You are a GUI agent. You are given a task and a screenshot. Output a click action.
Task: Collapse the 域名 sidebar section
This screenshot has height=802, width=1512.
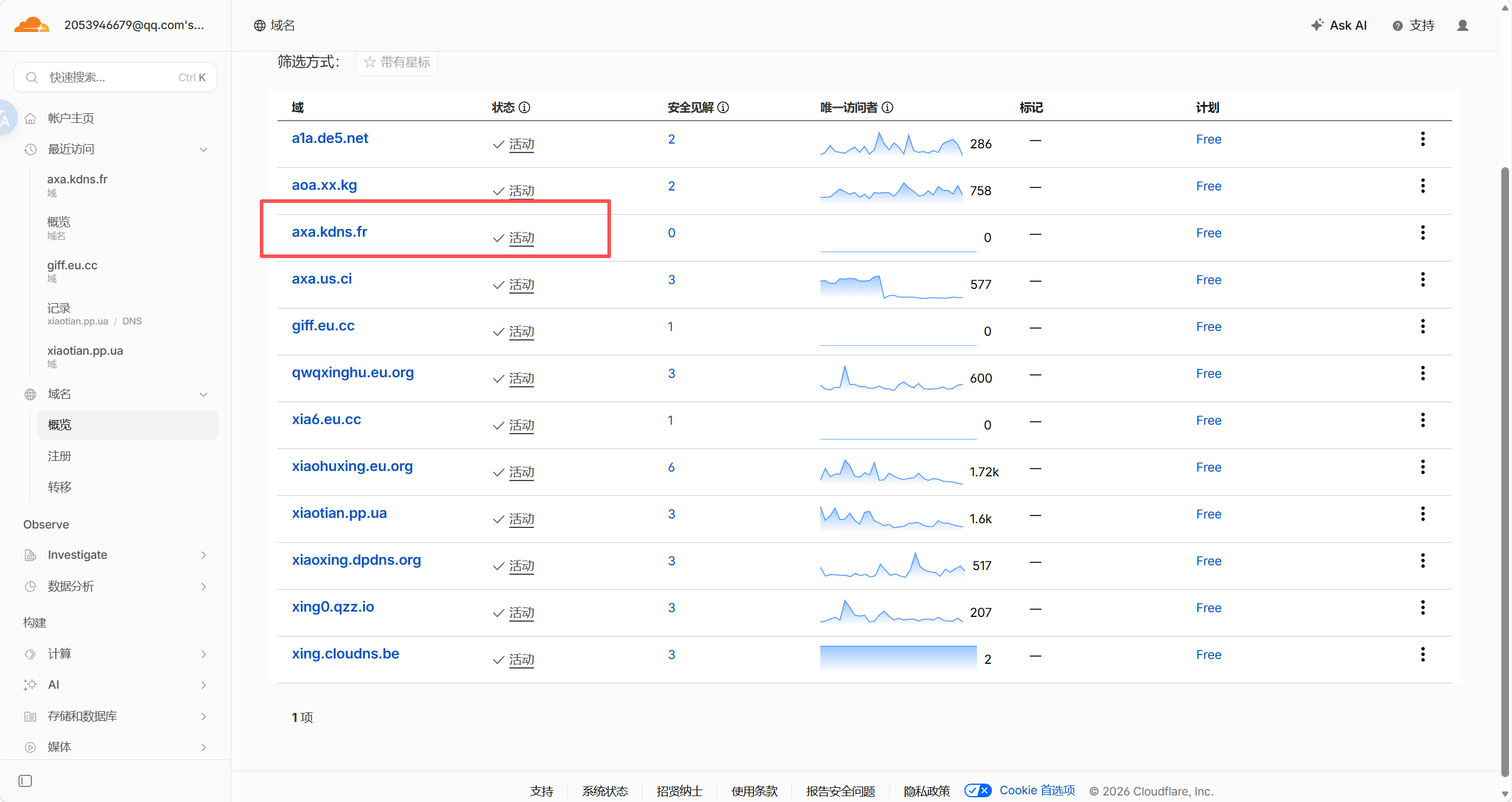[203, 394]
